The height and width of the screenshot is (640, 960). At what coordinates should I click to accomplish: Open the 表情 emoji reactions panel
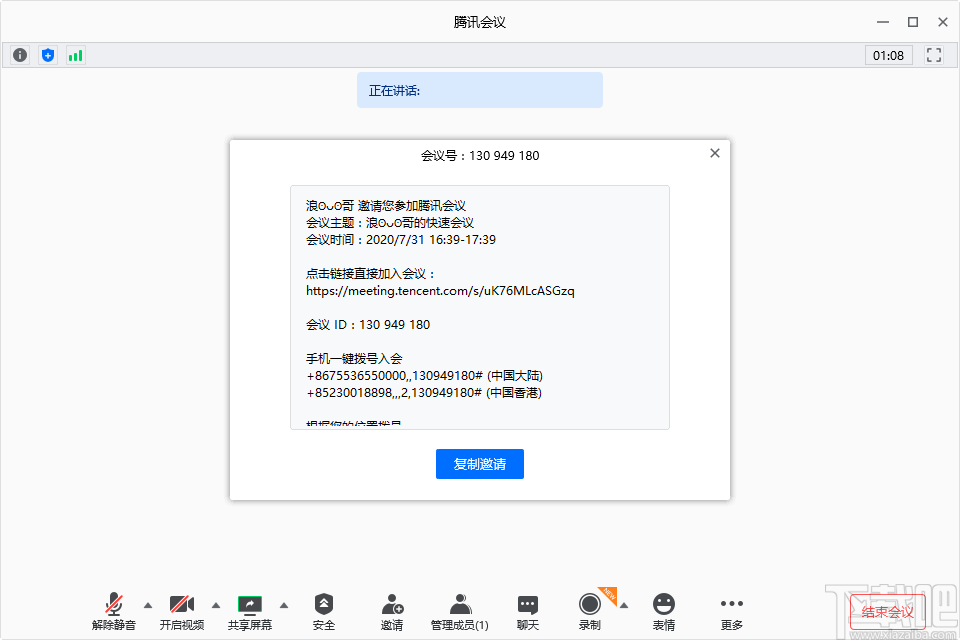[665, 608]
